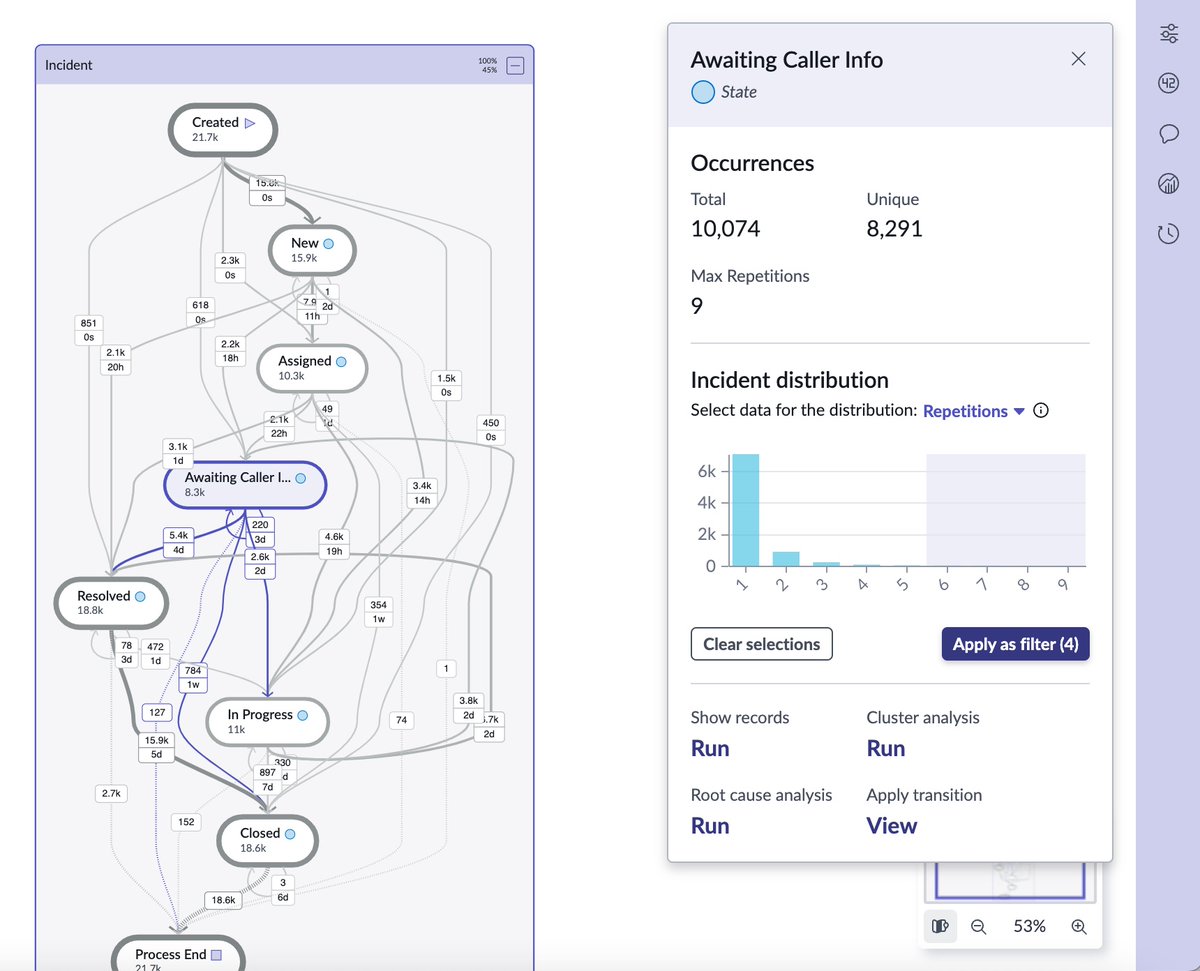This screenshot has width=1200, height=971.
Task: Select the Created node
Action: click(221, 129)
